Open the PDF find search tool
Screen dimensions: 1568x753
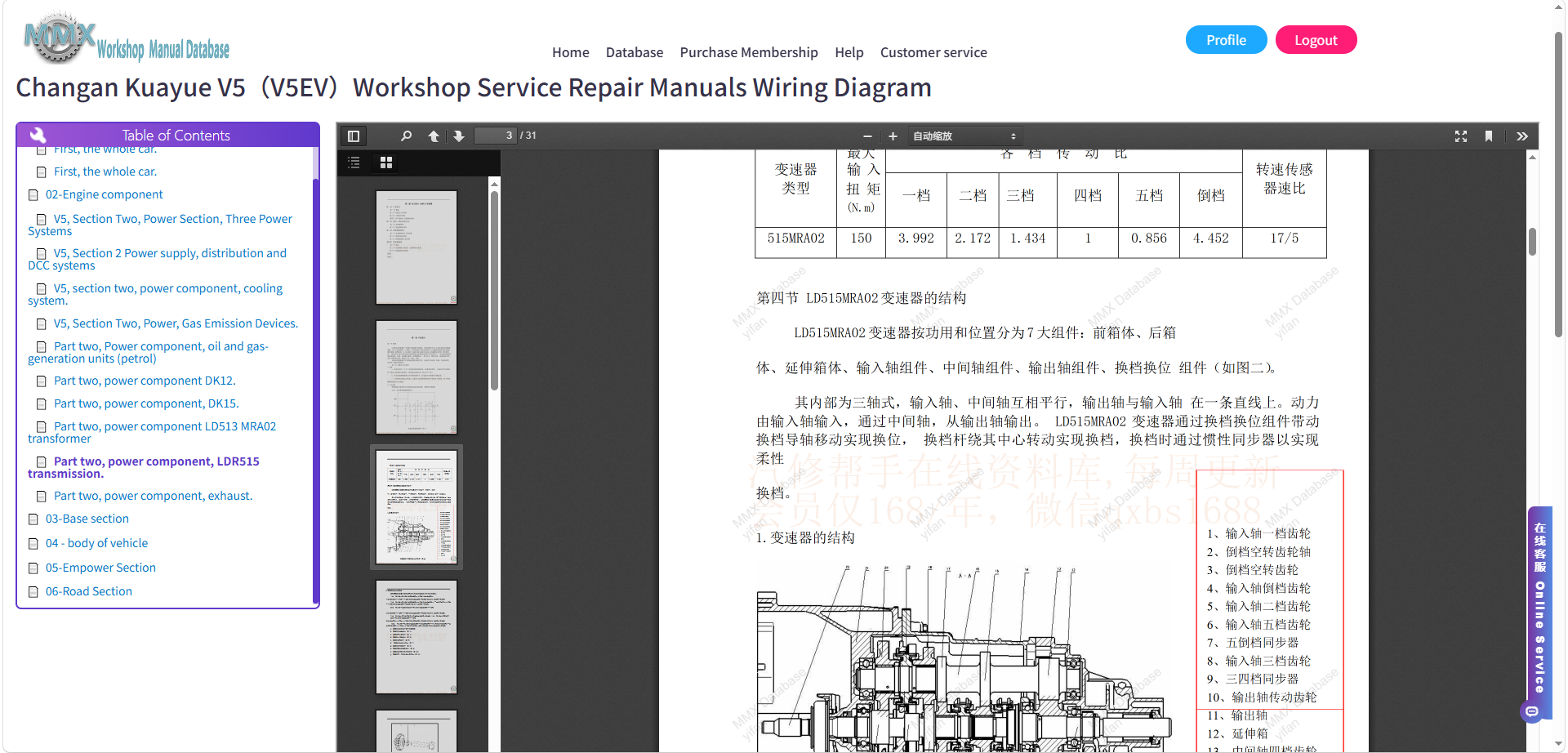(x=406, y=136)
